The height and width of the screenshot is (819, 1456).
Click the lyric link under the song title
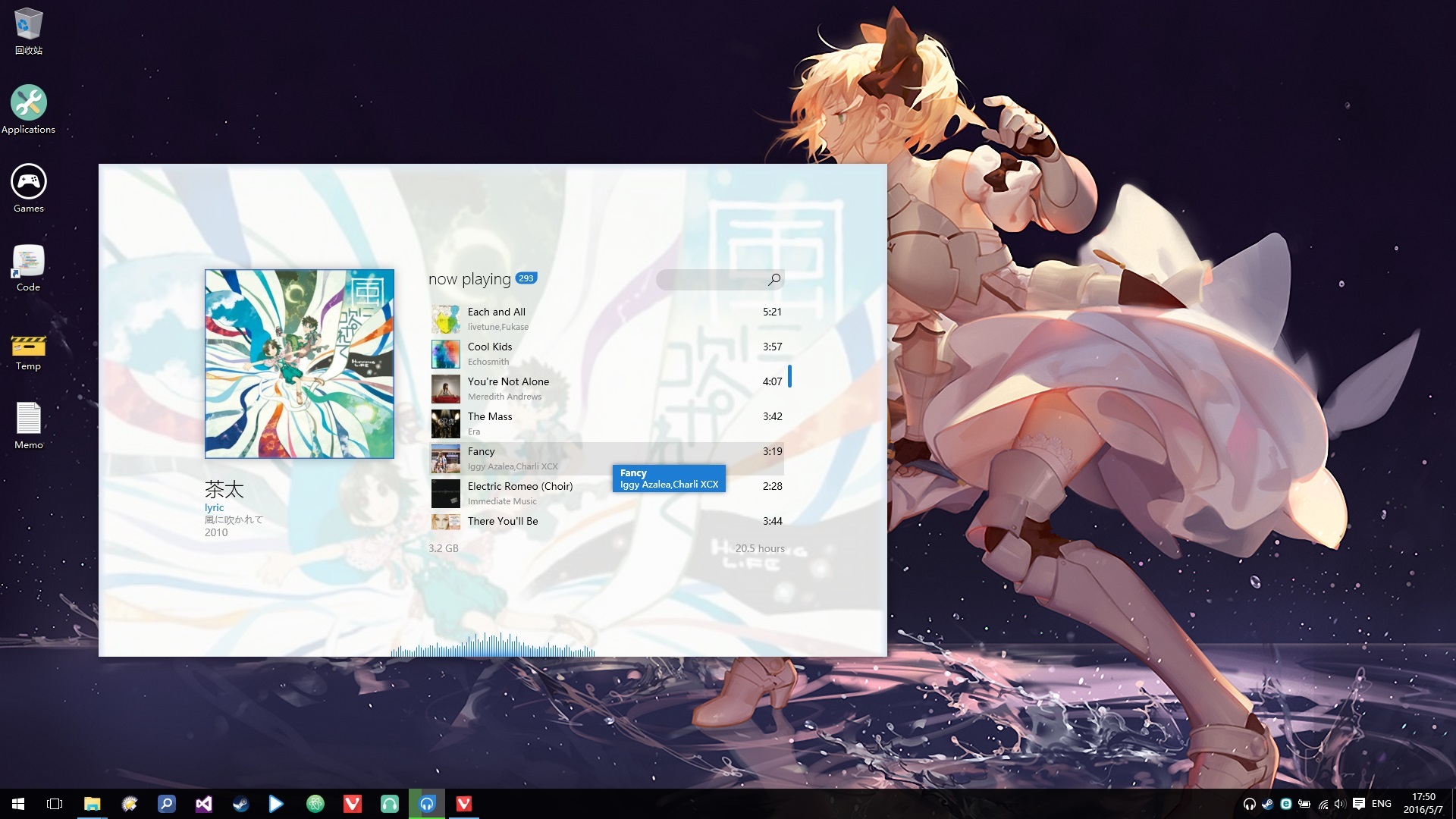(214, 507)
